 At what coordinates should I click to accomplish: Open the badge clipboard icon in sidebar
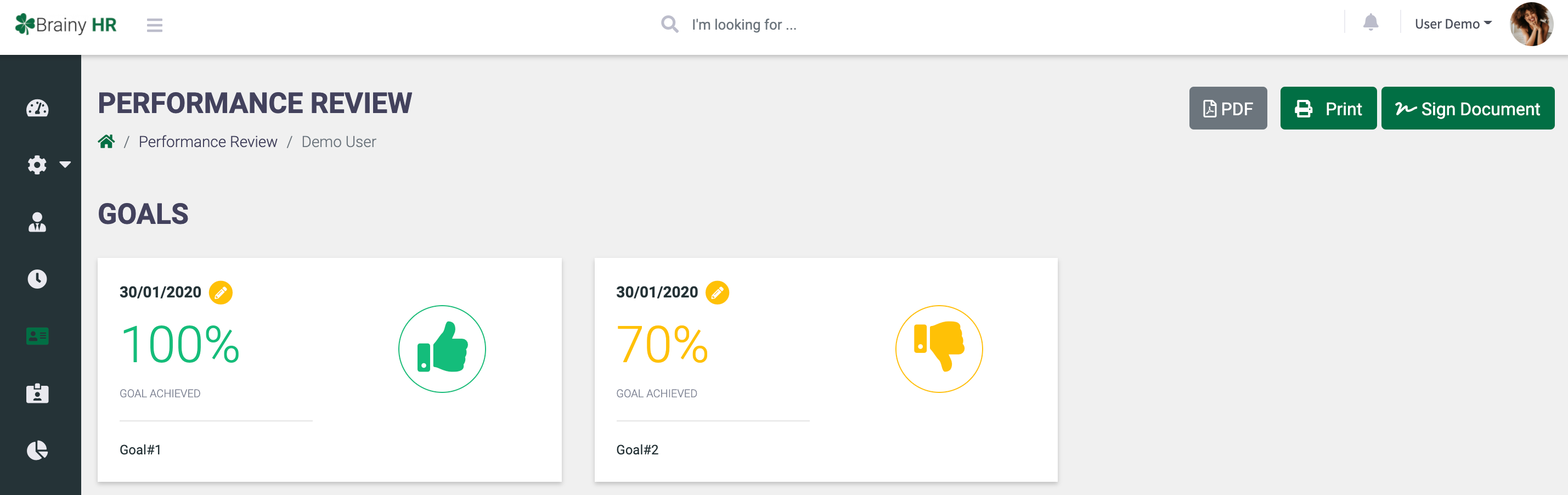pos(37,393)
